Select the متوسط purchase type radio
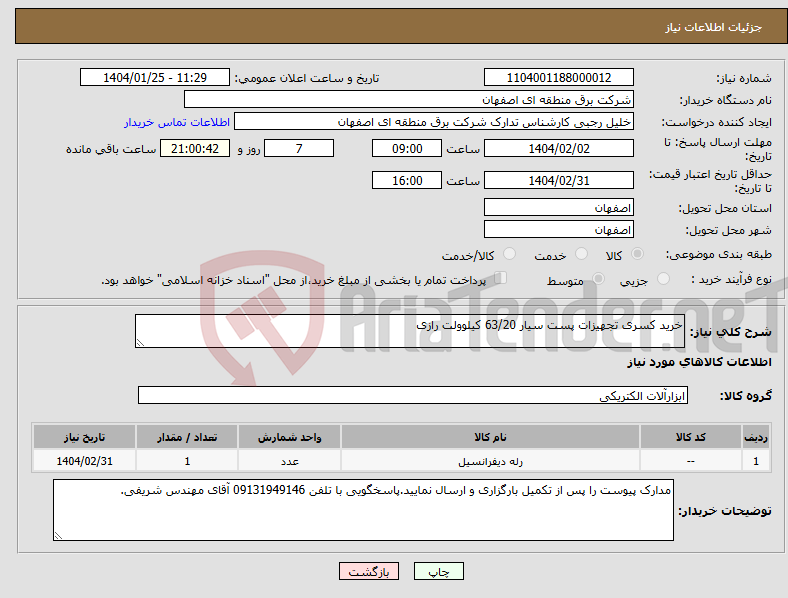Viewport: 788px width, 598px height. (599, 279)
